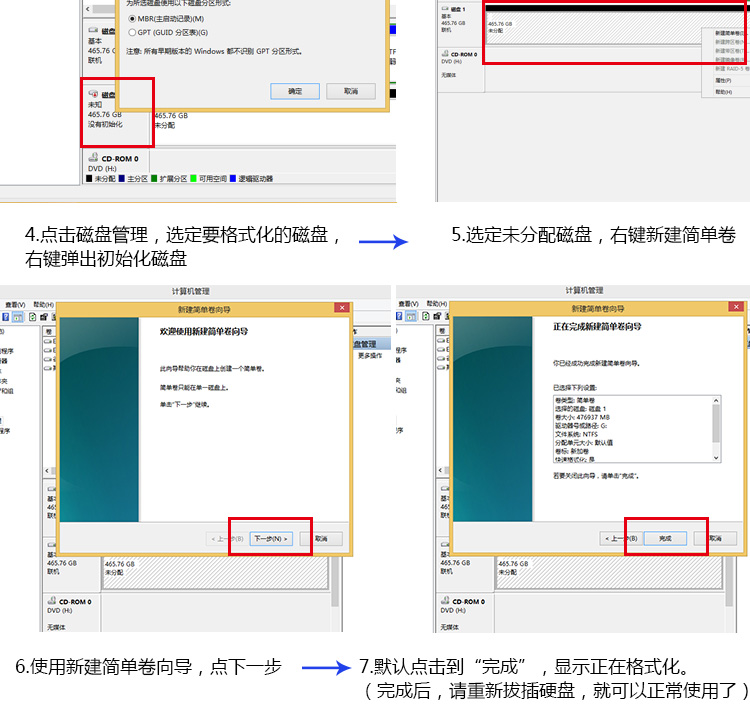Click the Help toolbar icon in completing wizard window
The image size is (750, 712).
tap(399, 316)
